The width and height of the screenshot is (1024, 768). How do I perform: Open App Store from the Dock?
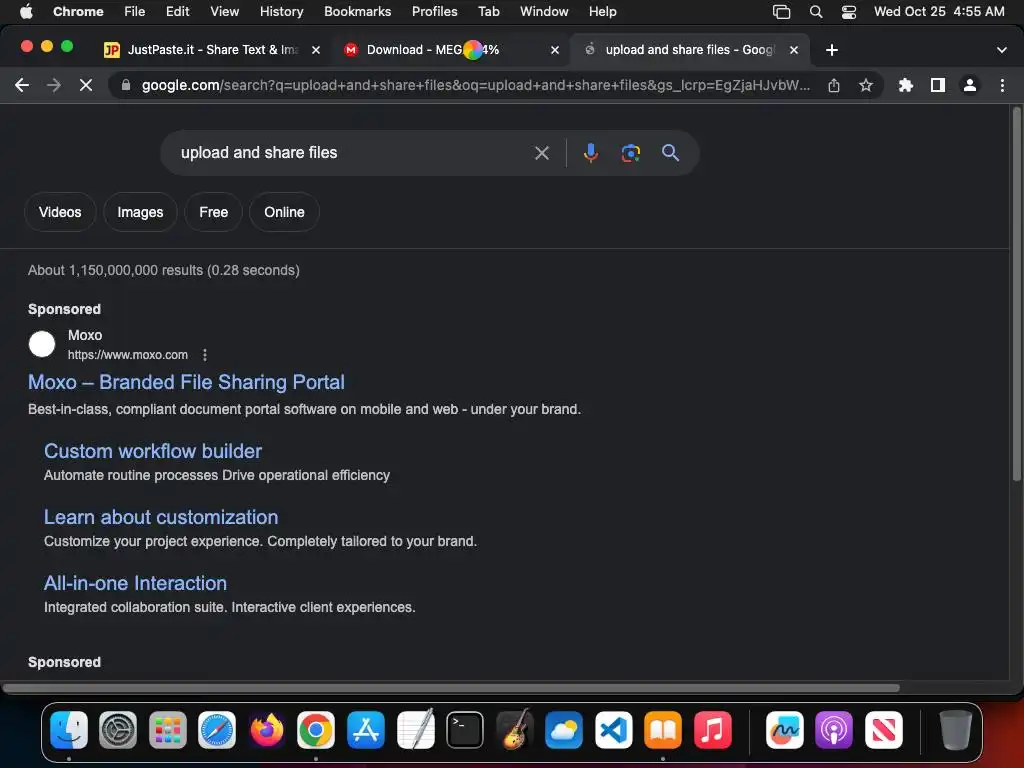[x=366, y=729]
